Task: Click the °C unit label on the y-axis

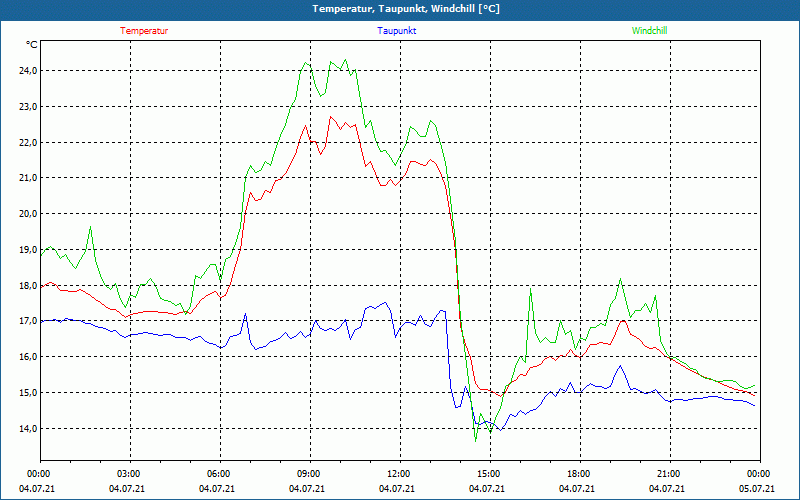Action: (31, 45)
